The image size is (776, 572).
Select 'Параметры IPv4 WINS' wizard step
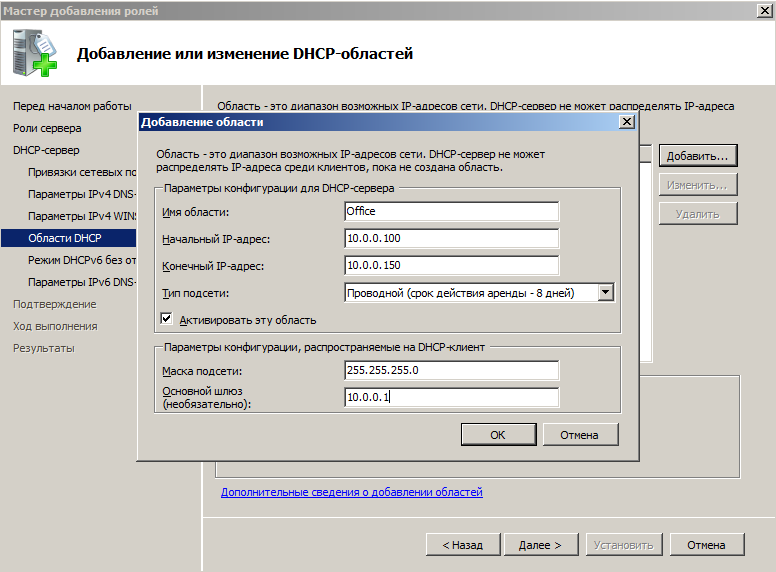pyautogui.click(x=82, y=216)
